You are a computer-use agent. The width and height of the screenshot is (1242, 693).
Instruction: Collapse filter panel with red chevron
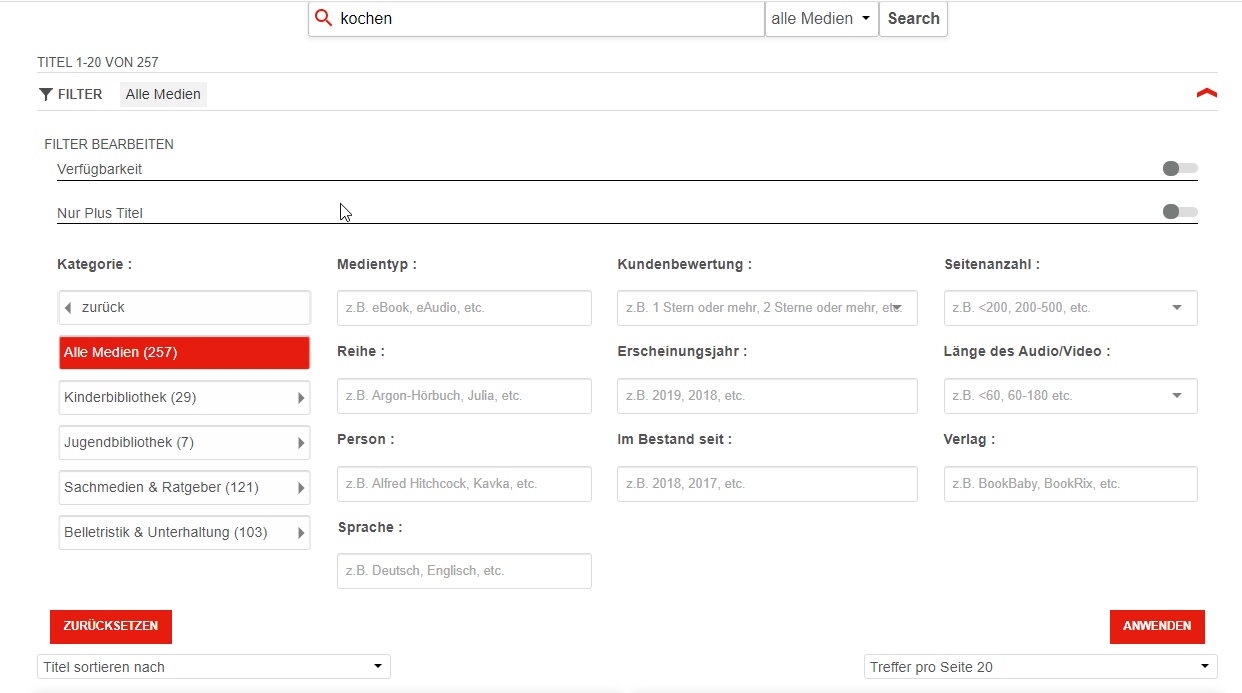[1206, 93]
